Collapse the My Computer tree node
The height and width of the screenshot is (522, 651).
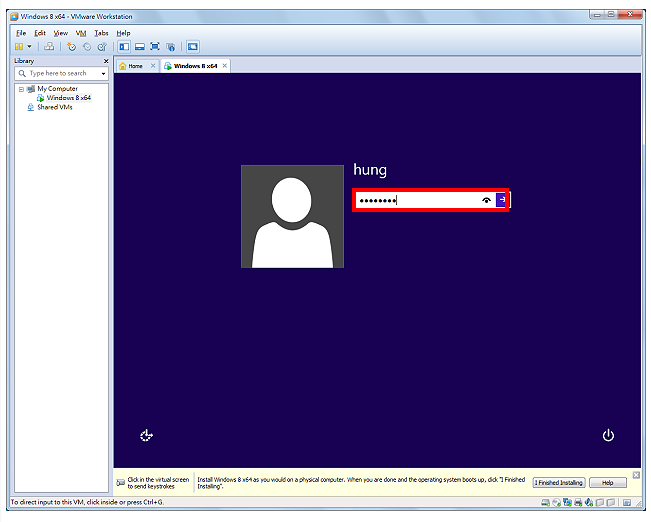pyautogui.click(x=21, y=89)
